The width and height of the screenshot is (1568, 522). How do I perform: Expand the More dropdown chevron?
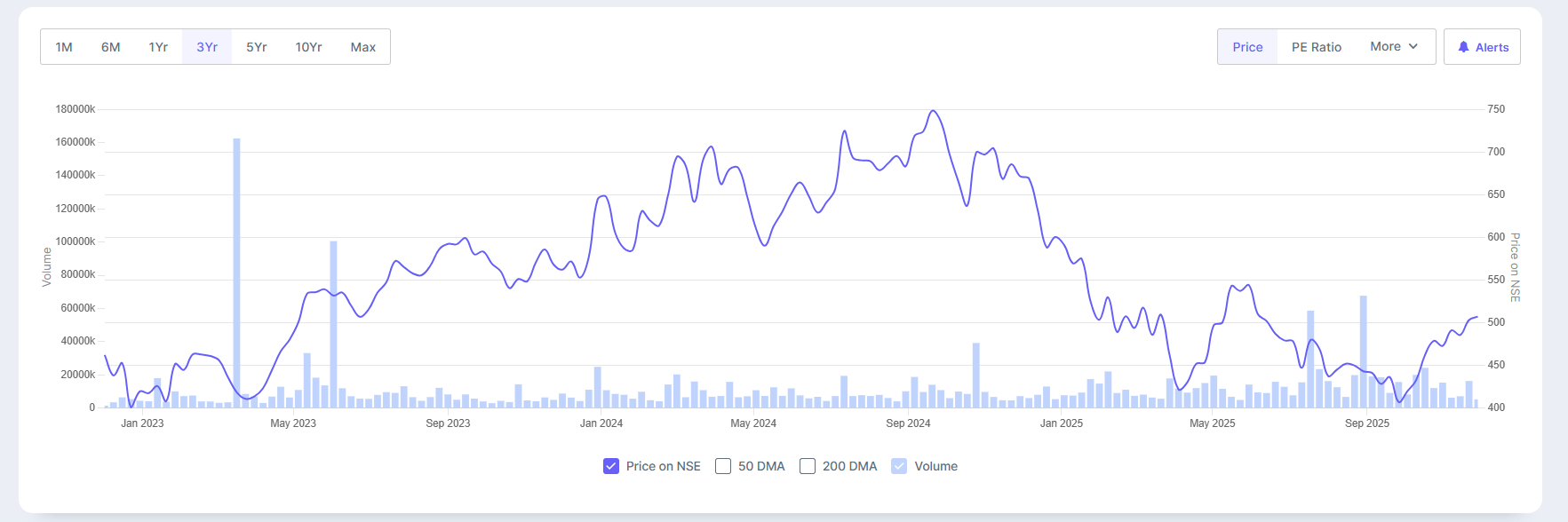[1413, 46]
